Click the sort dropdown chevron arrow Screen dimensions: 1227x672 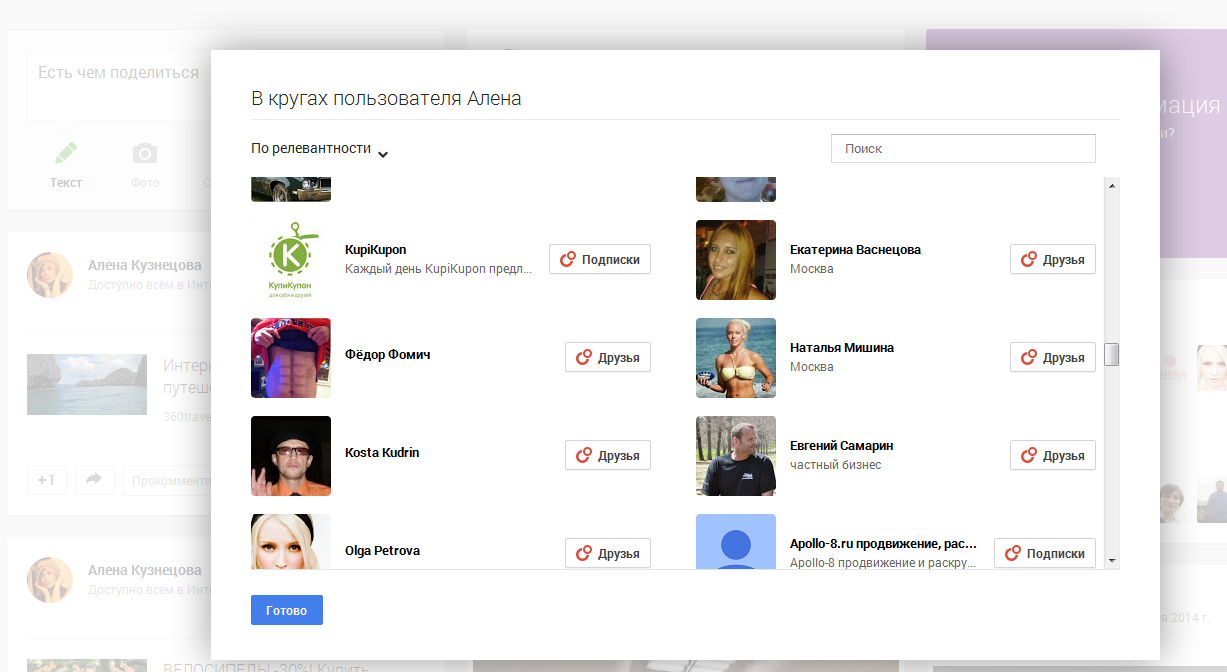point(383,153)
